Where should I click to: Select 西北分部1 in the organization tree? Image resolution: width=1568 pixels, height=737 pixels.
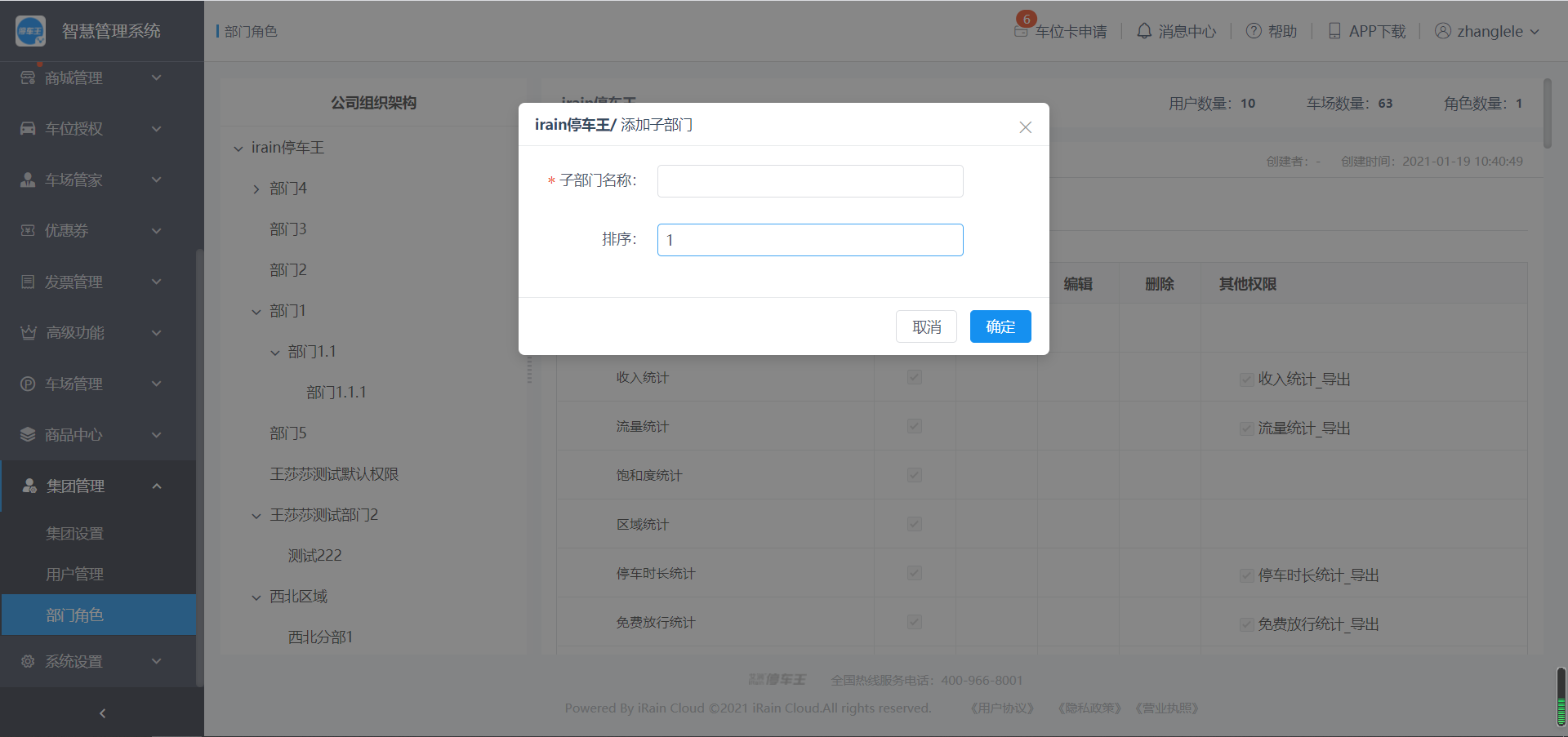coord(321,637)
